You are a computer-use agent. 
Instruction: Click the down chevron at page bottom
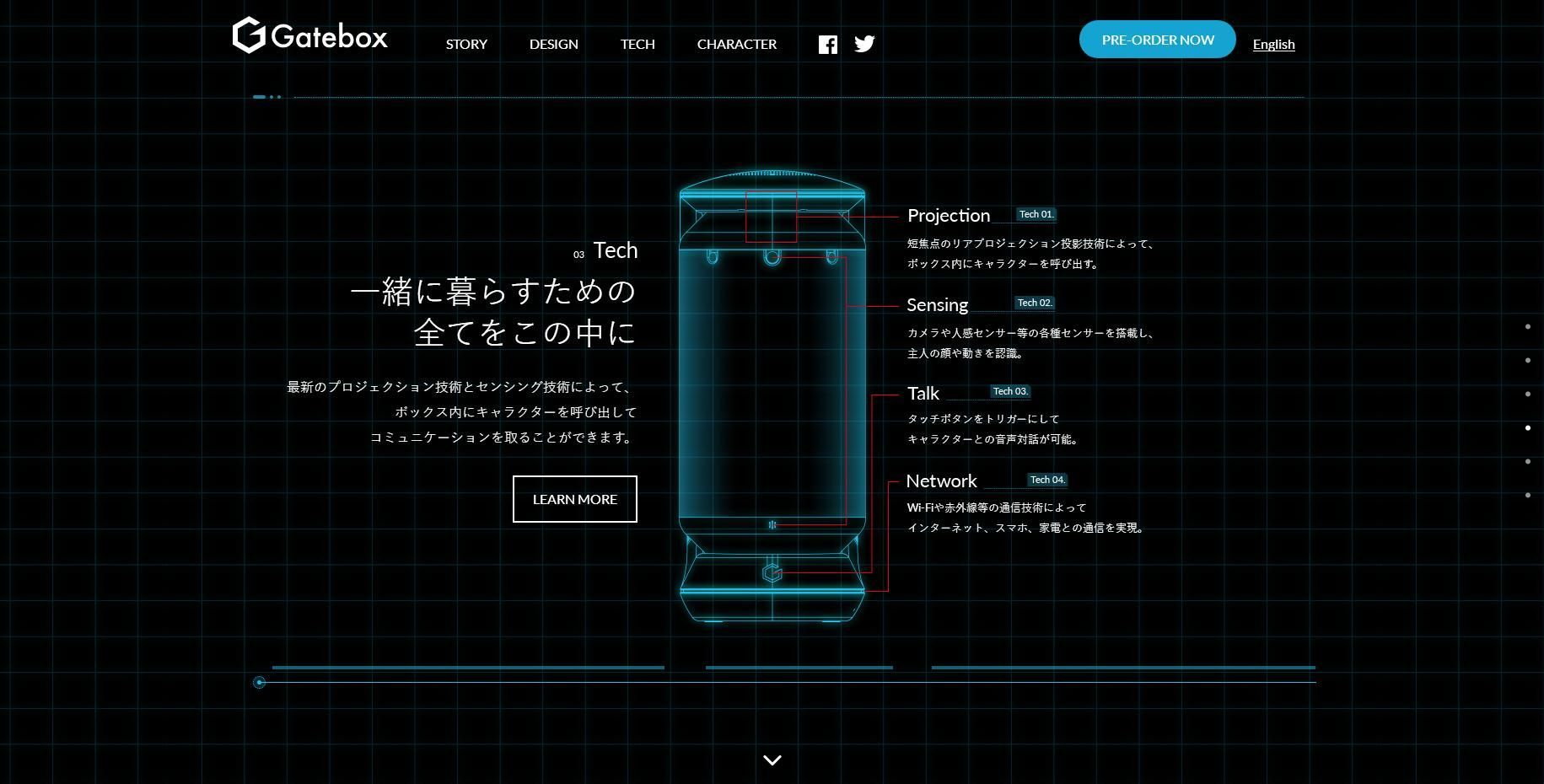pyautogui.click(x=772, y=760)
